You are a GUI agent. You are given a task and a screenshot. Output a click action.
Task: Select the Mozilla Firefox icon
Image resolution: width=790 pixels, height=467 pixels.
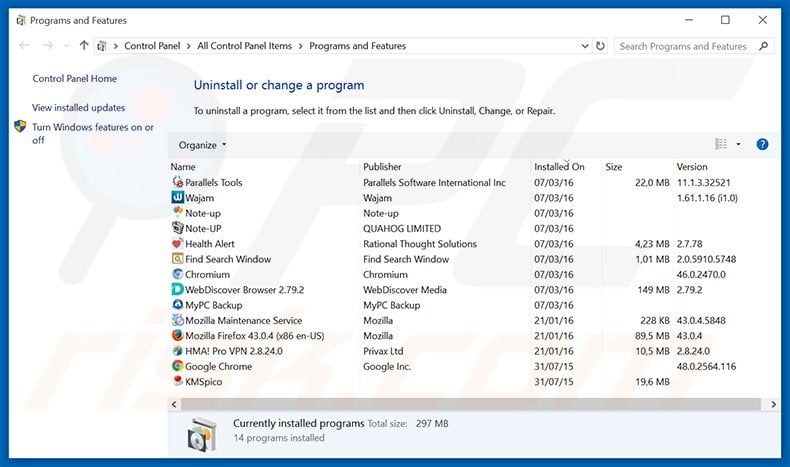[x=178, y=336]
